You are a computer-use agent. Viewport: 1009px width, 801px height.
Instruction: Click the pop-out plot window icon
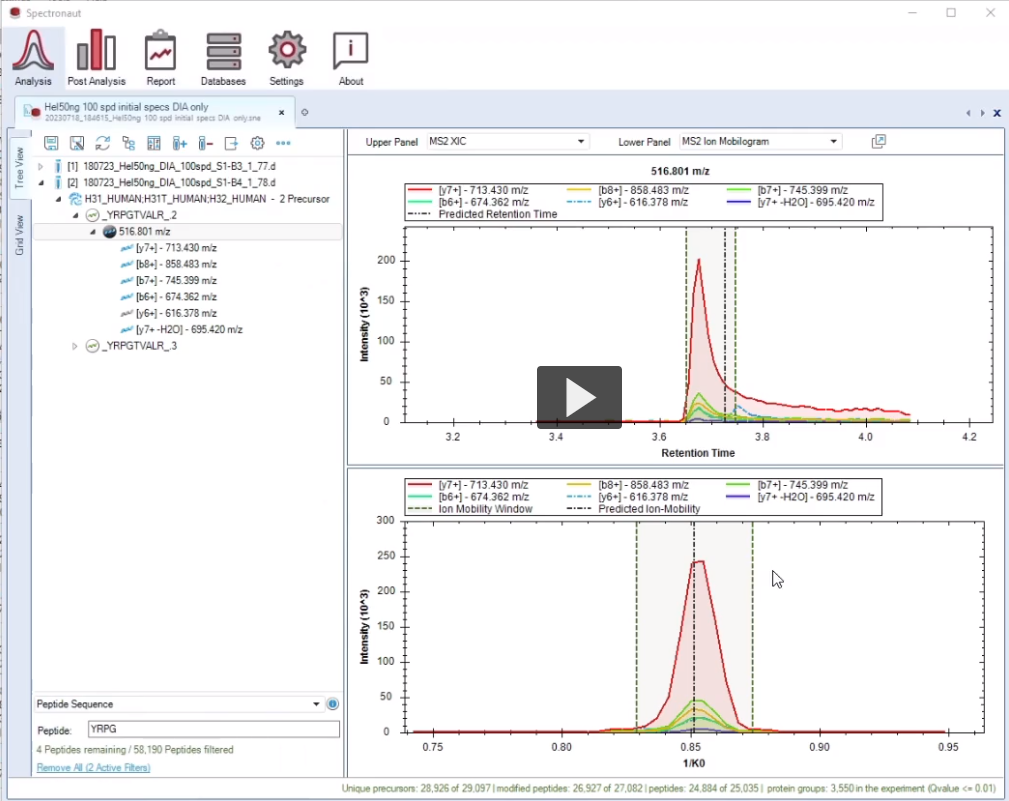(879, 142)
